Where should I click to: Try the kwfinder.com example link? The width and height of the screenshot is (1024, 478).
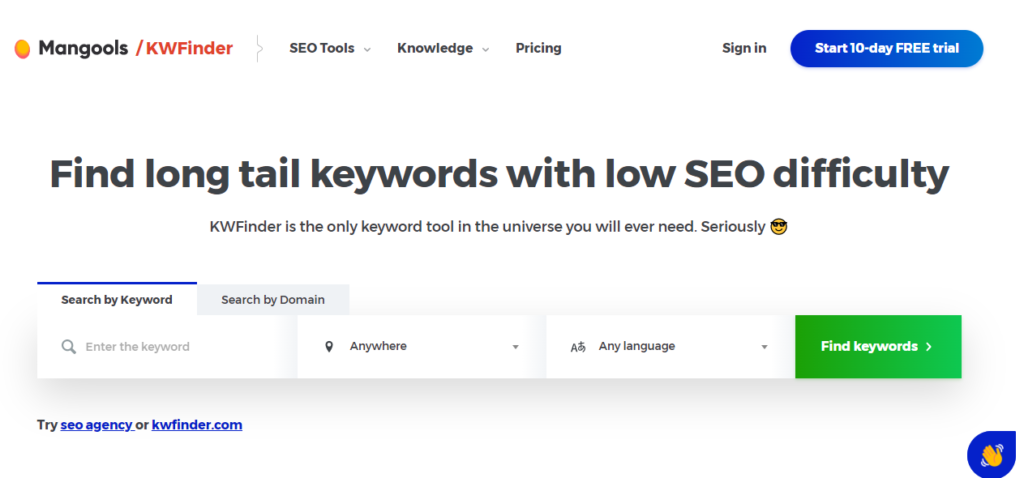coord(197,425)
